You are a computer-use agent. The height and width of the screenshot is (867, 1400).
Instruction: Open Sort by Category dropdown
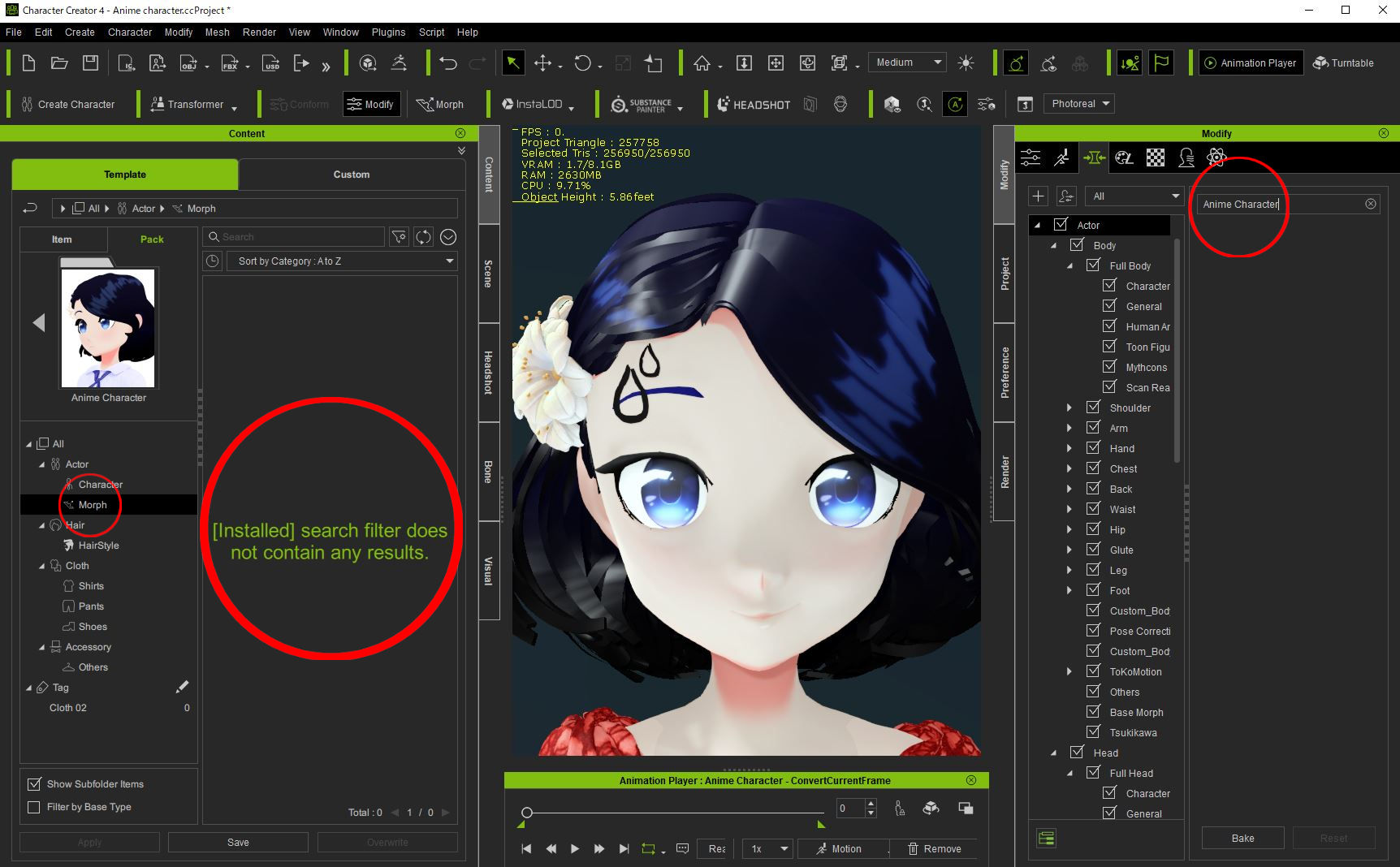click(x=342, y=261)
